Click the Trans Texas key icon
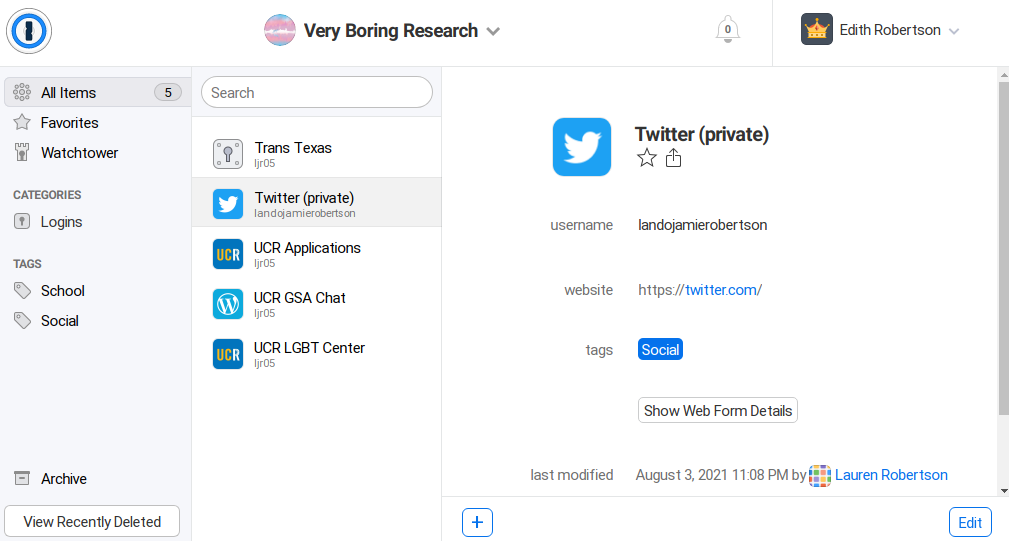The width and height of the screenshot is (1009, 541). [x=228, y=154]
